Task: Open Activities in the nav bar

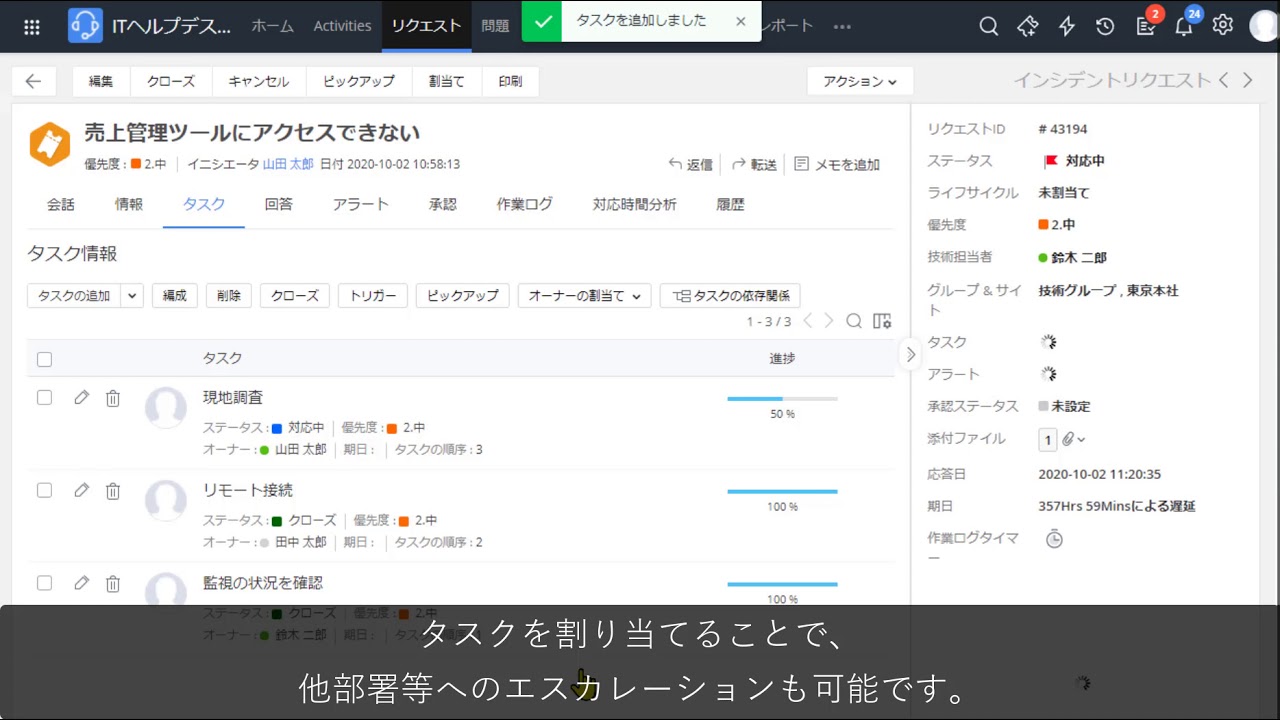Action: tap(342, 26)
